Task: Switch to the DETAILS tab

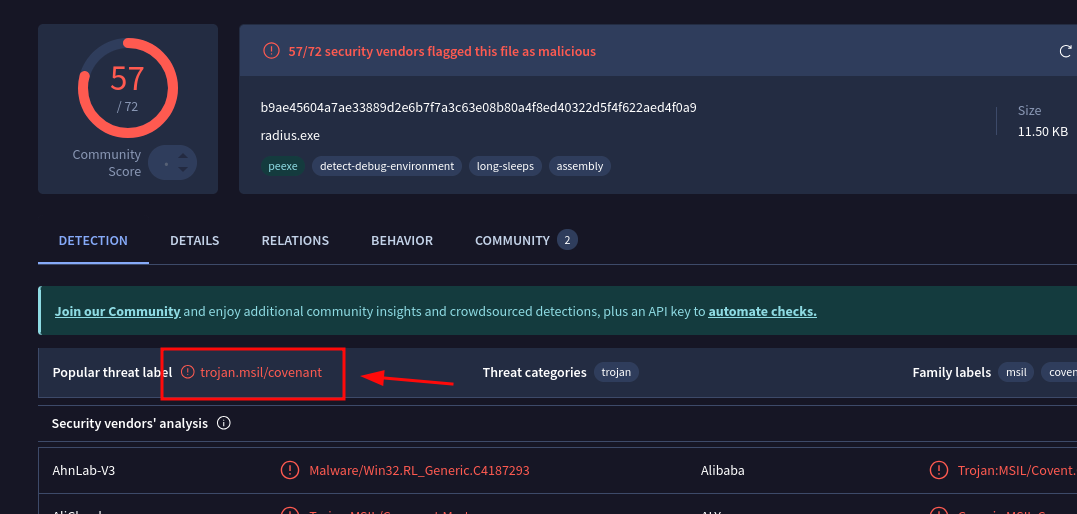Action: [x=194, y=241]
